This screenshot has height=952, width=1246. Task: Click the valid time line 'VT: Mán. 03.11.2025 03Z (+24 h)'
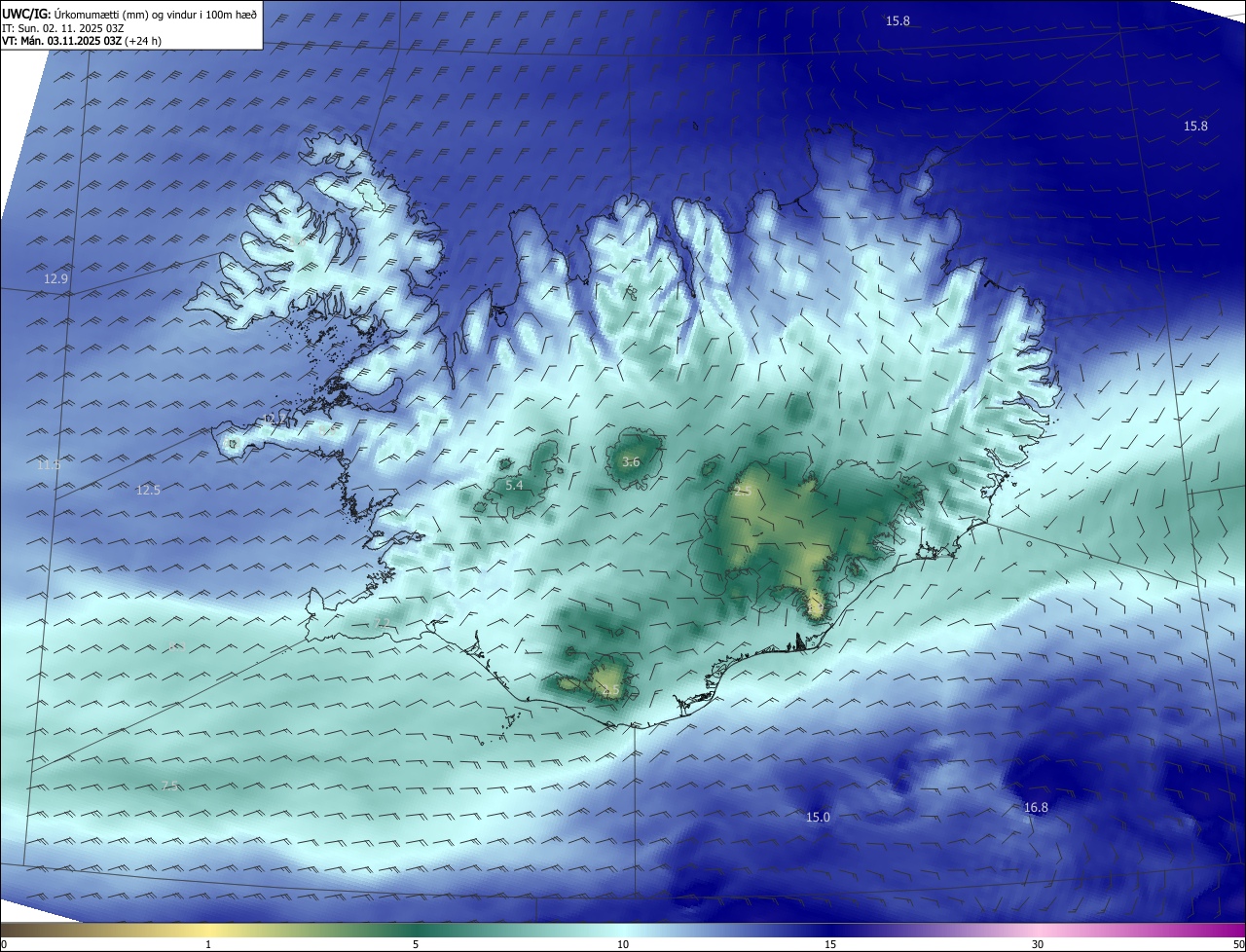(82, 41)
